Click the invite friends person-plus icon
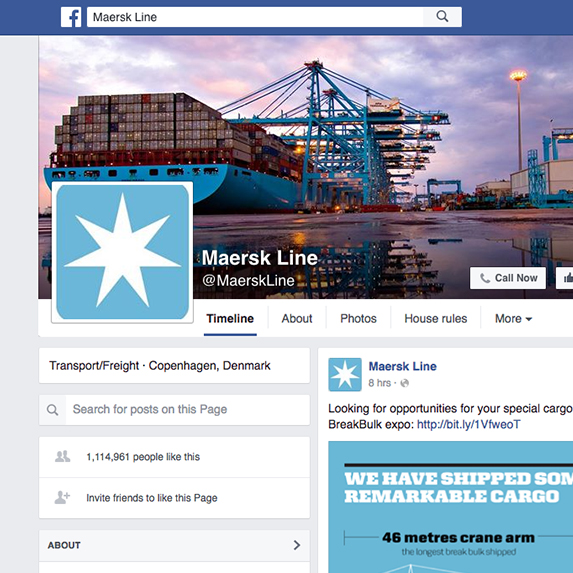This screenshot has height=573, width=573. pos(62,497)
